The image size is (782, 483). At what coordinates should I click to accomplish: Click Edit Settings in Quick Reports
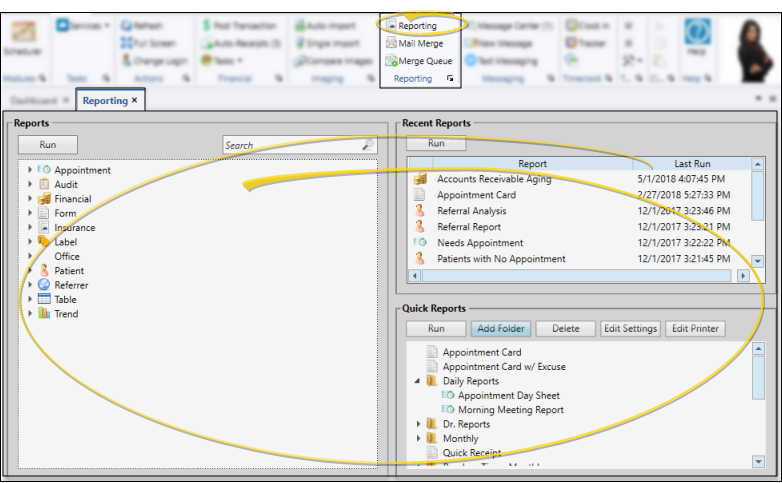pyautogui.click(x=630, y=329)
